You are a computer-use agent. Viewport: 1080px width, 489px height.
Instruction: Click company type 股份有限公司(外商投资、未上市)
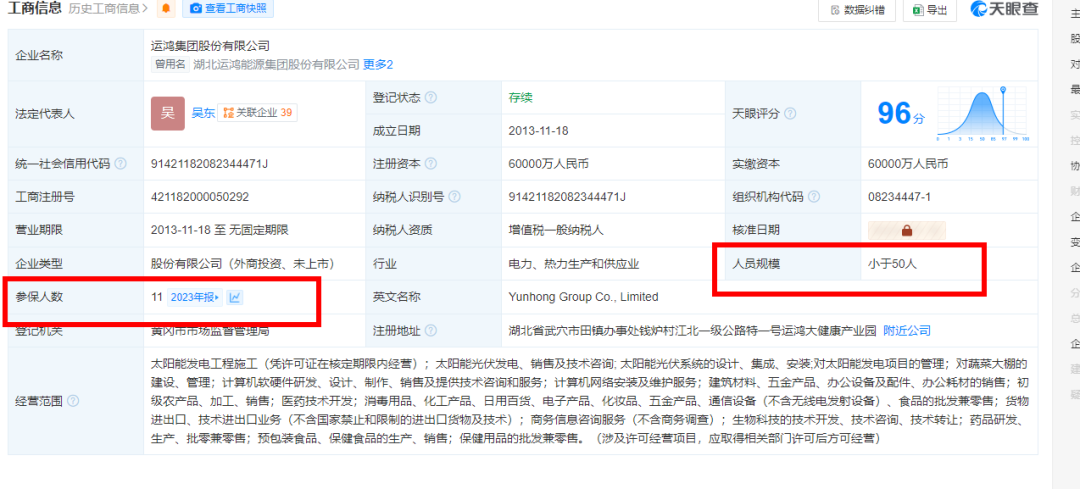[x=242, y=264]
